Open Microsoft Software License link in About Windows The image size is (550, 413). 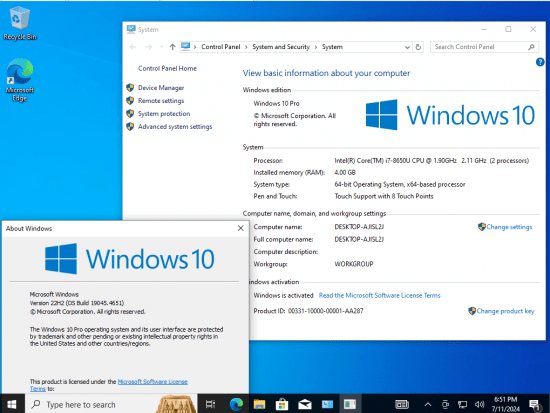point(153,382)
